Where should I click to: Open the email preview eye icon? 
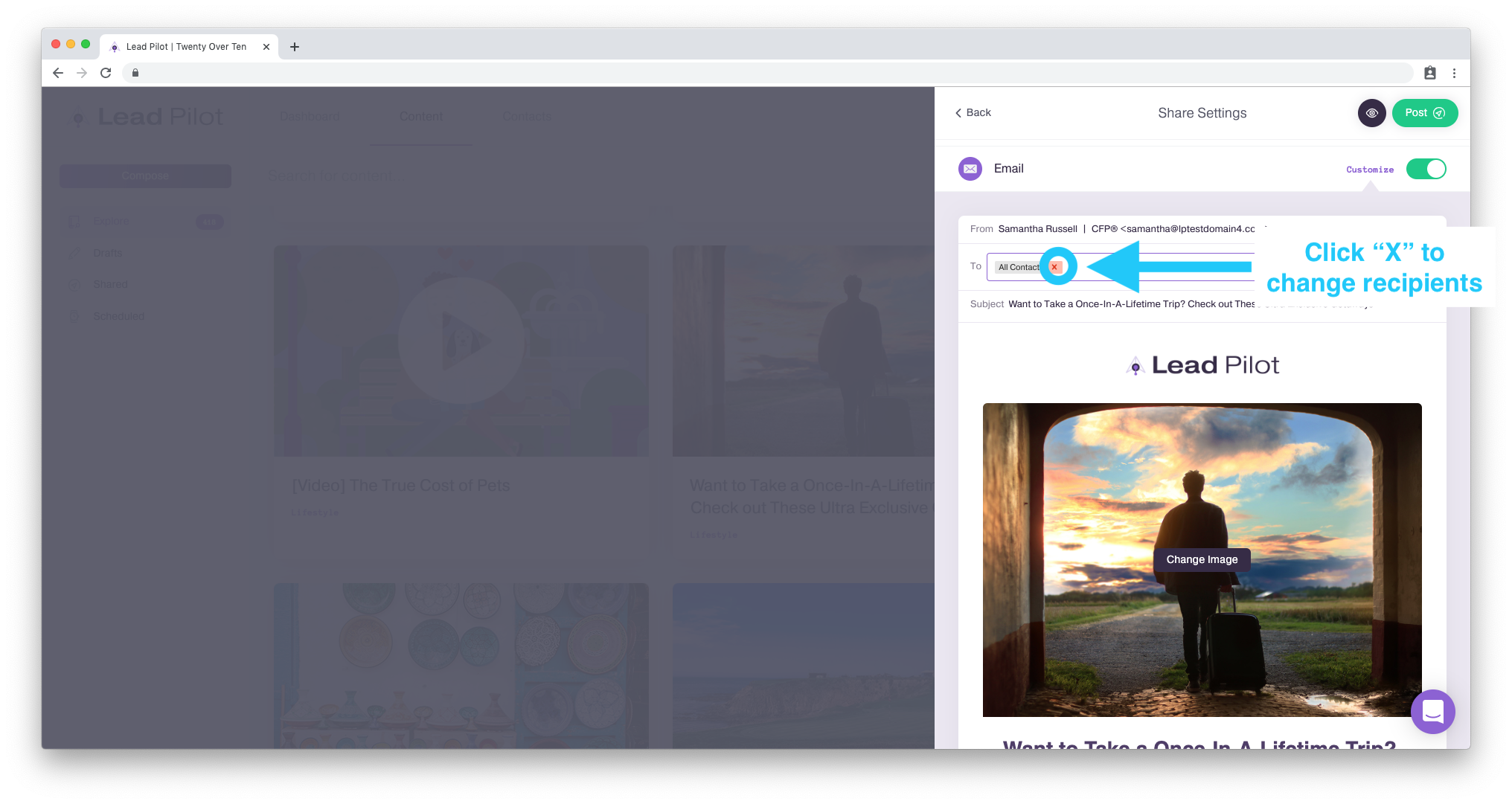pos(1371,113)
